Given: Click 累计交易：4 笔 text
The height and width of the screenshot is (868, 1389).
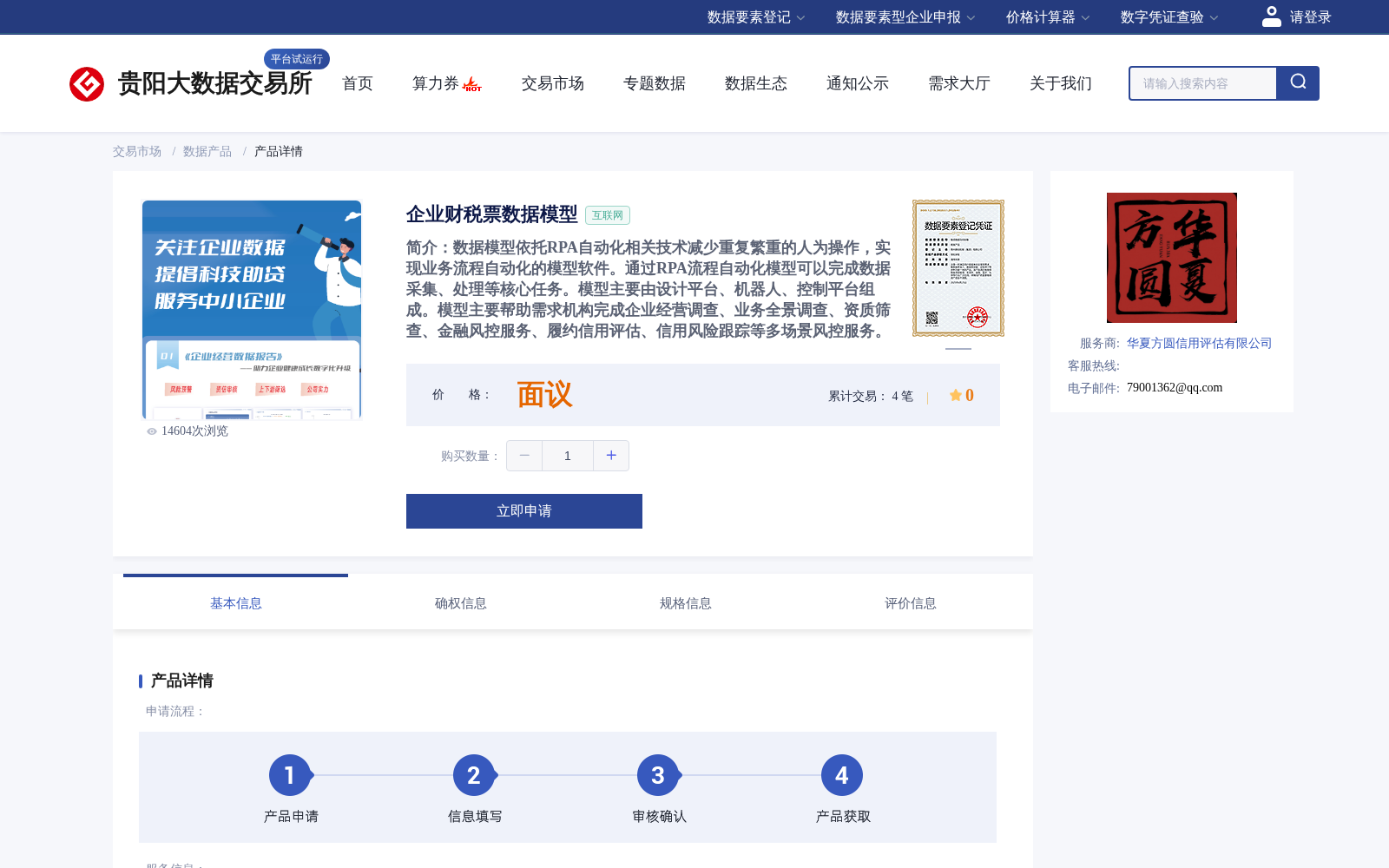Looking at the screenshot, I should click(871, 396).
